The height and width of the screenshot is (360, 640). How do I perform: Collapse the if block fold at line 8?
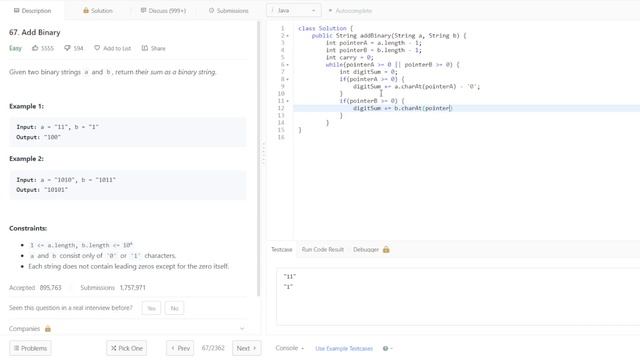coord(287,79)
